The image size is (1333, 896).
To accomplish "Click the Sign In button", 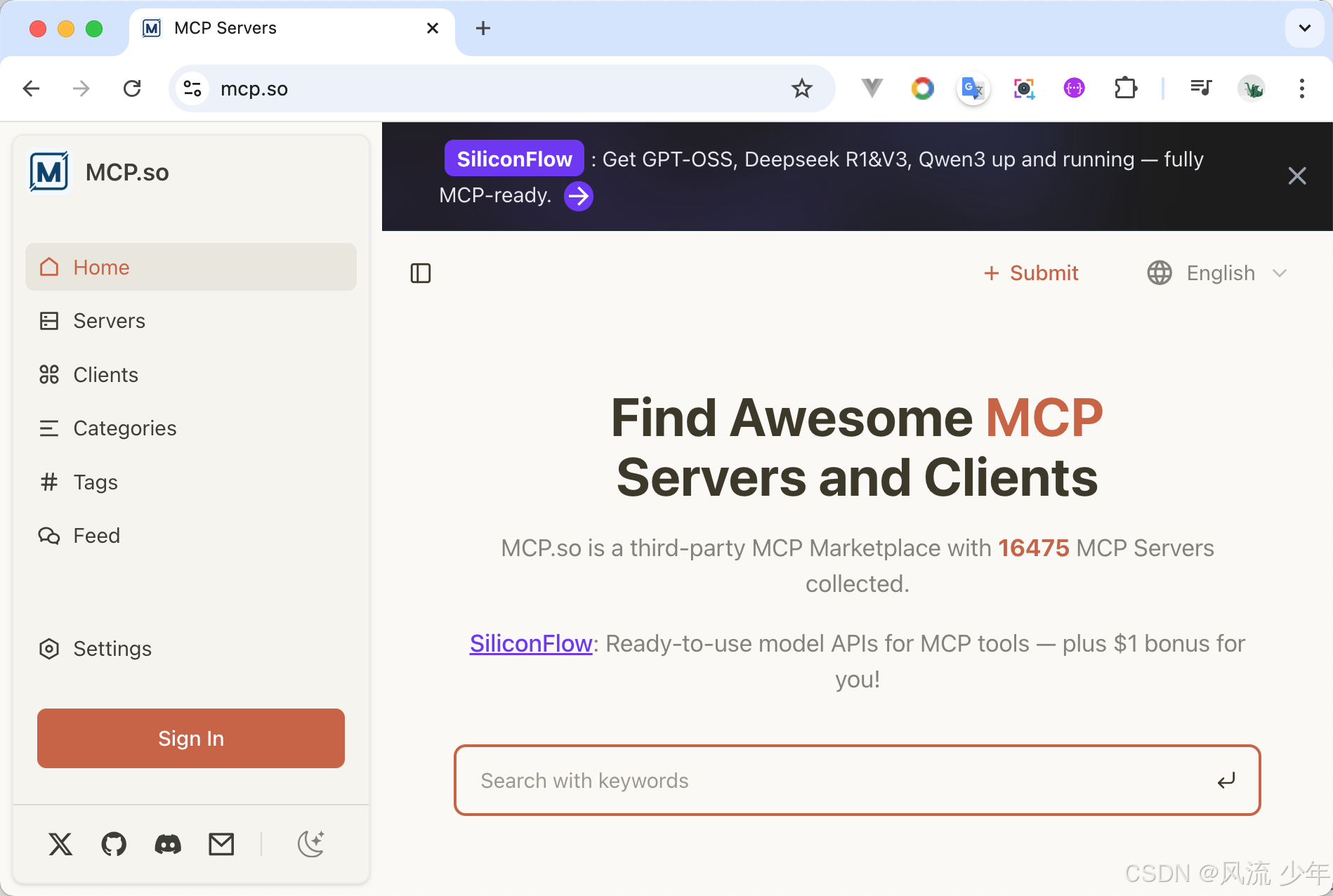I will tap(191, 738).
